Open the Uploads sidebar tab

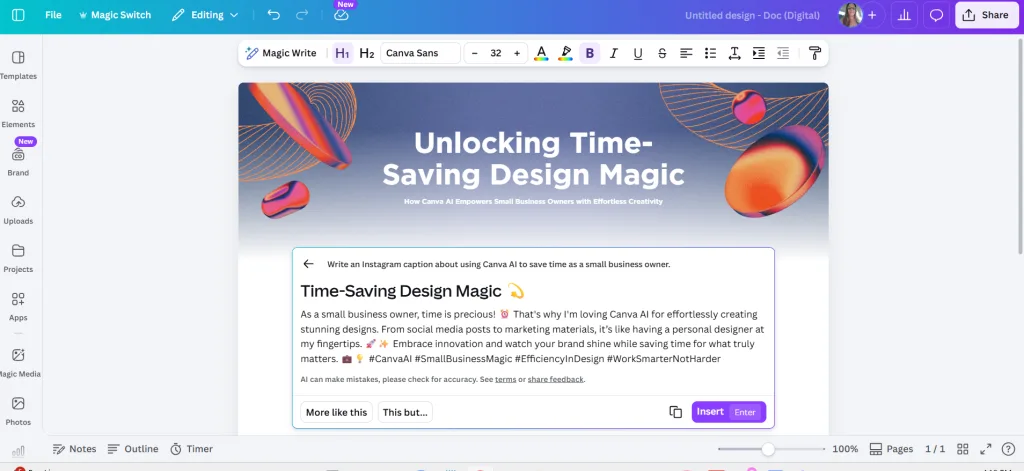pos(18,210)
